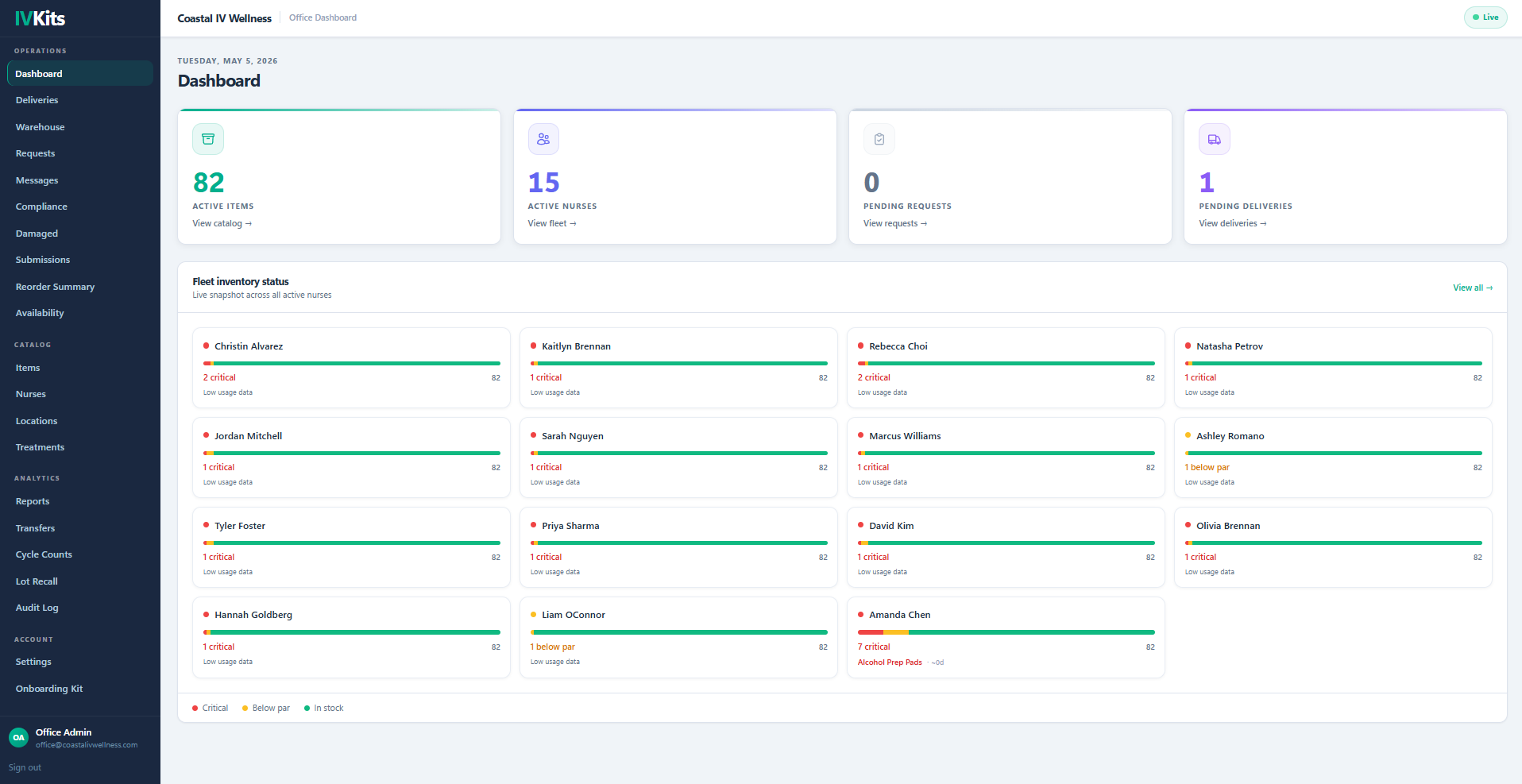Viewport: 1522px width, 784px height.
Task: Click Amanda Chen's inventory progress bar
Action: (x=1006, y=632)
